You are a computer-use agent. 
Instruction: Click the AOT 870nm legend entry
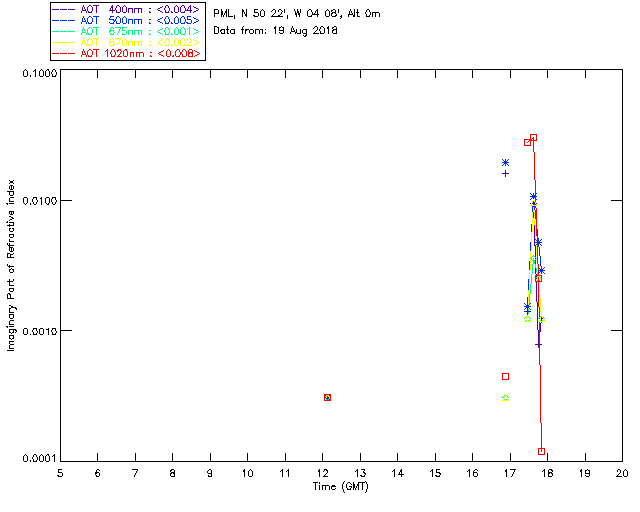coord(126,42)
